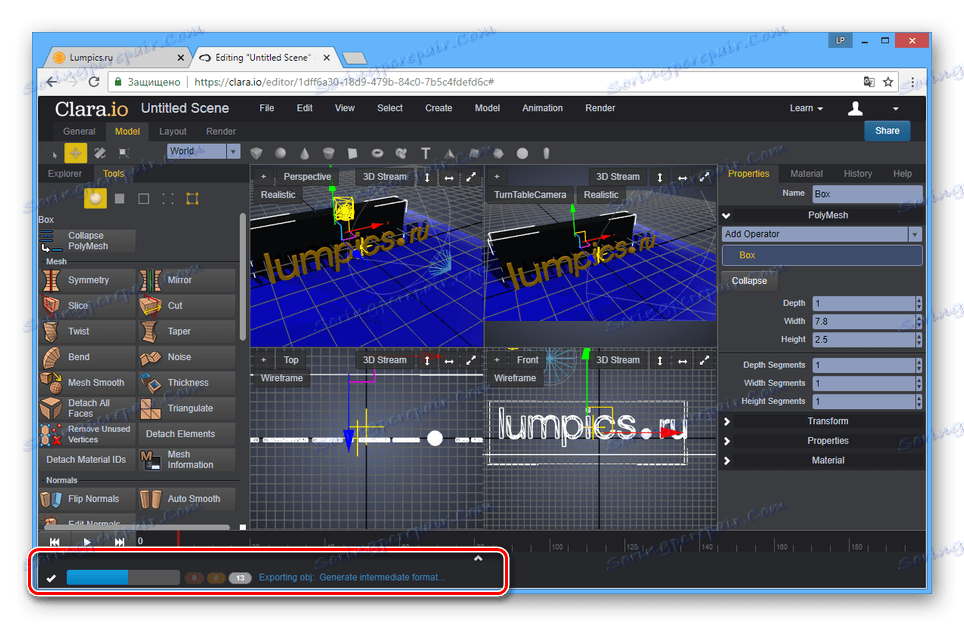Apply the Mirror mesh tool
964x626 pixels.
(x=187, y=280)
